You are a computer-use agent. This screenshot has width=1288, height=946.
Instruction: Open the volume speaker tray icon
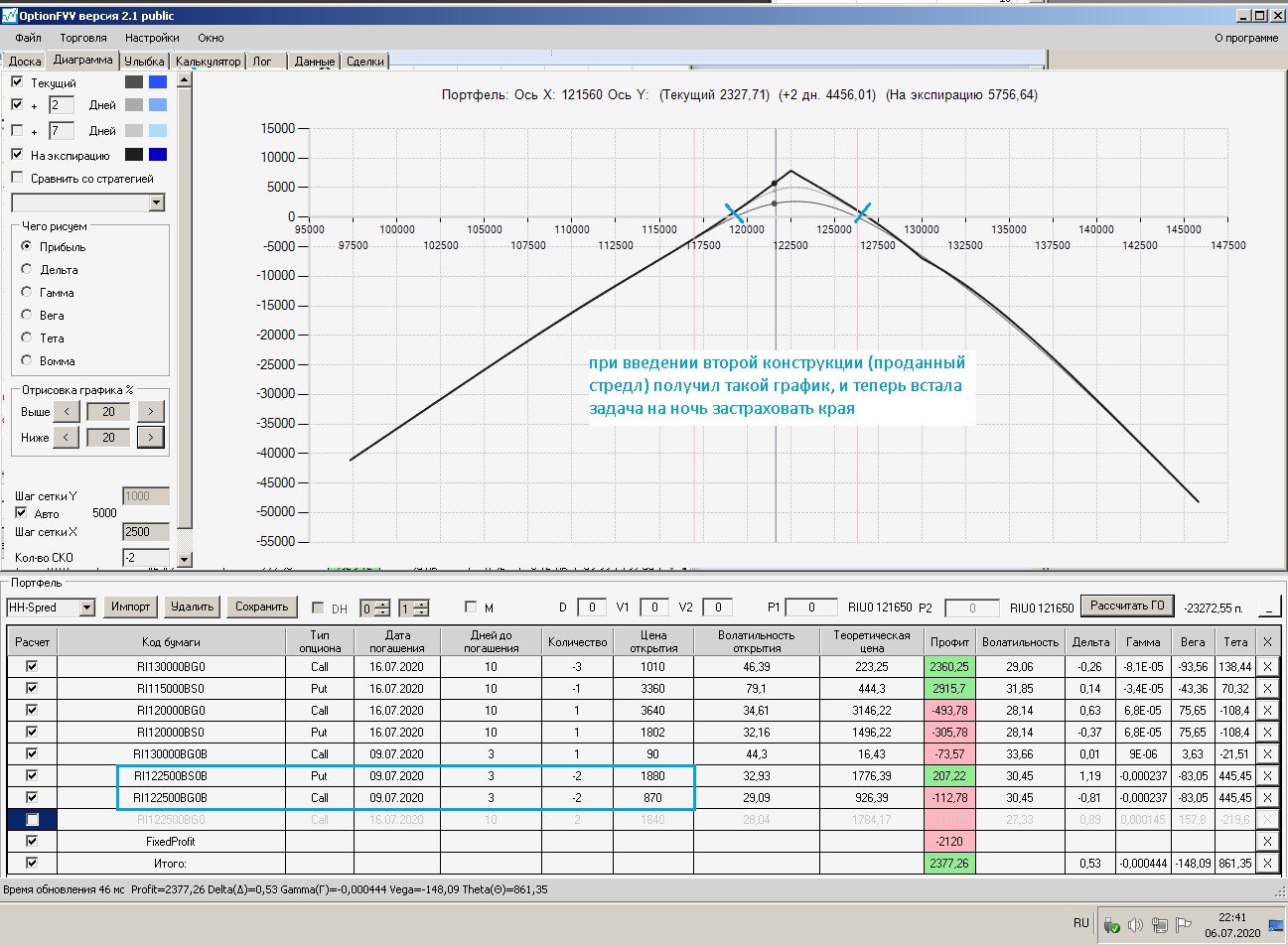[x=1136, y=925]
